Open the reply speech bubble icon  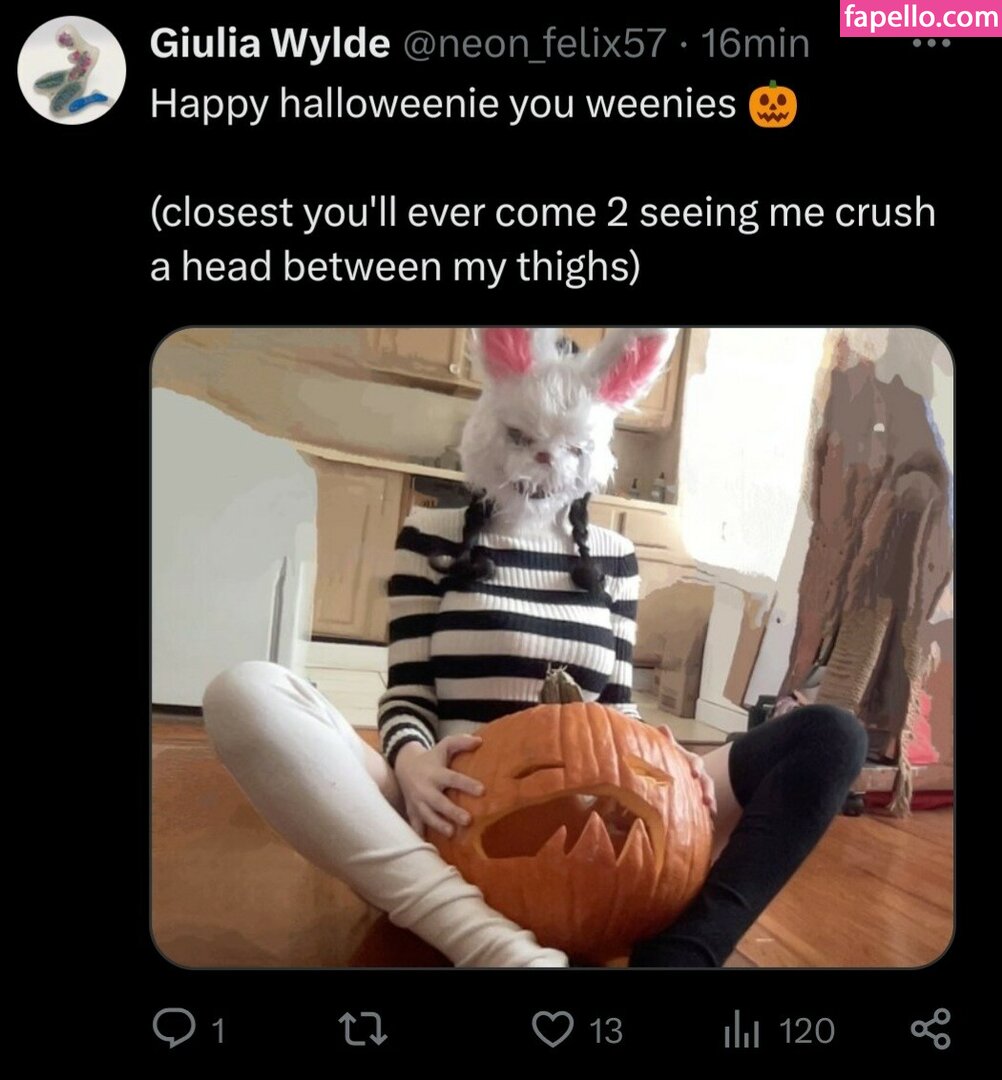point(174,1030)
